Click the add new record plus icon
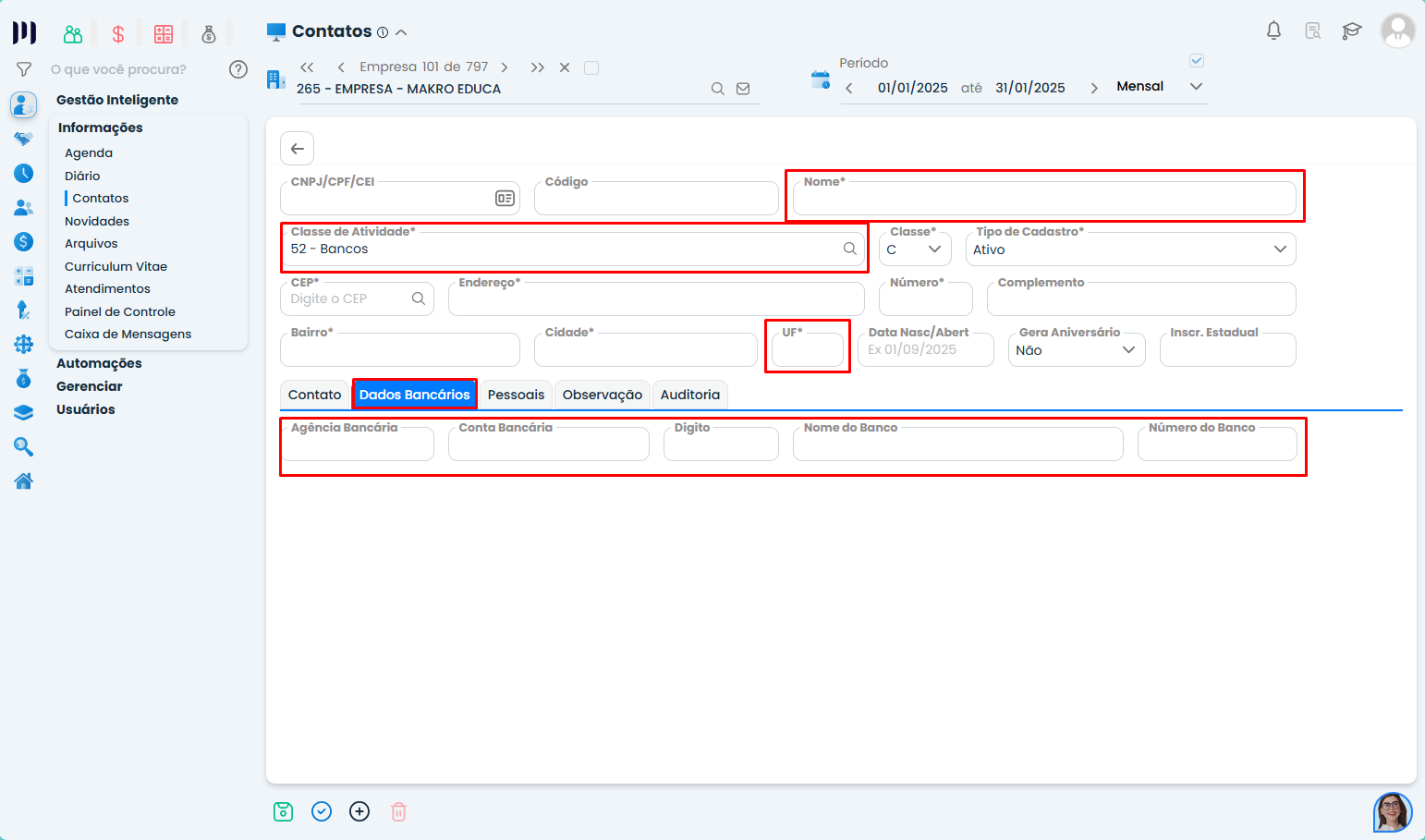The image size is (1425, 840). click(x=359, y=811)
